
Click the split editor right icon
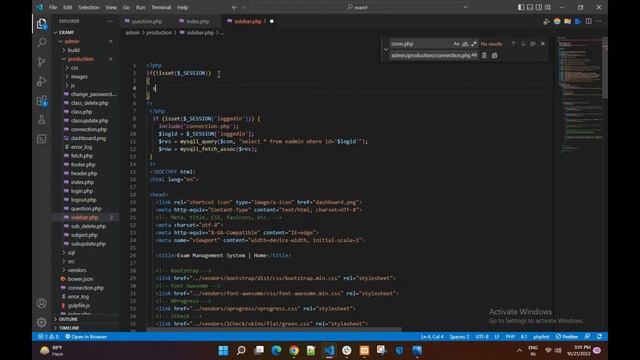(589, 21)
